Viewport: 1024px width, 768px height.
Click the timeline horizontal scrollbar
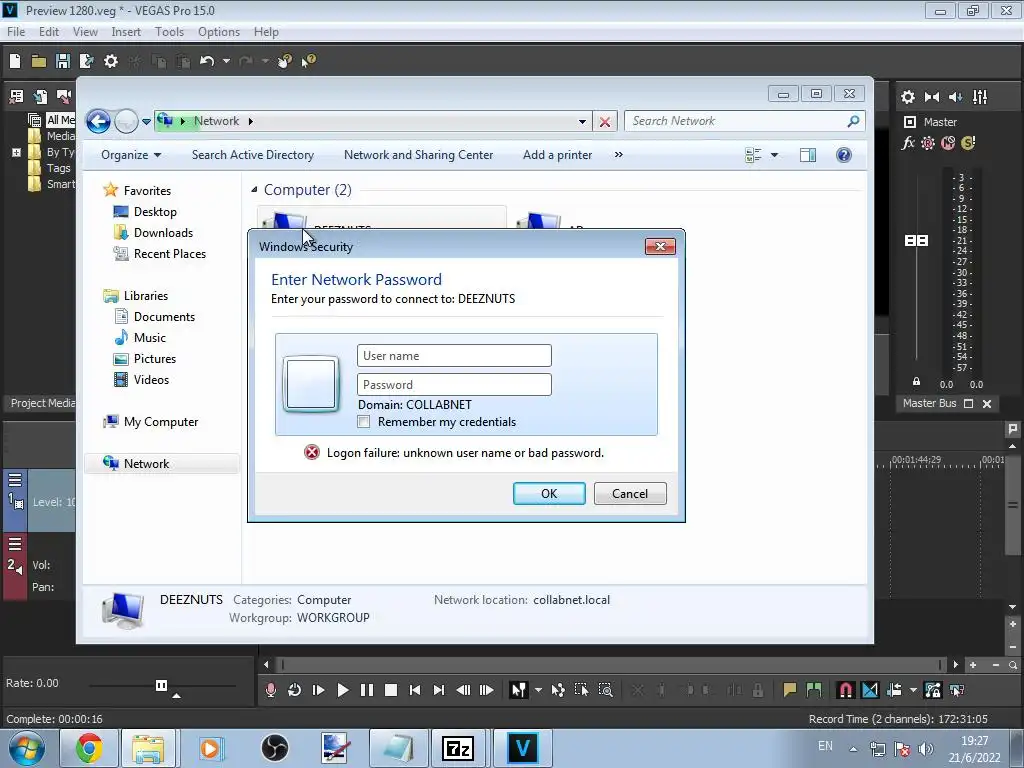point(611,665)
